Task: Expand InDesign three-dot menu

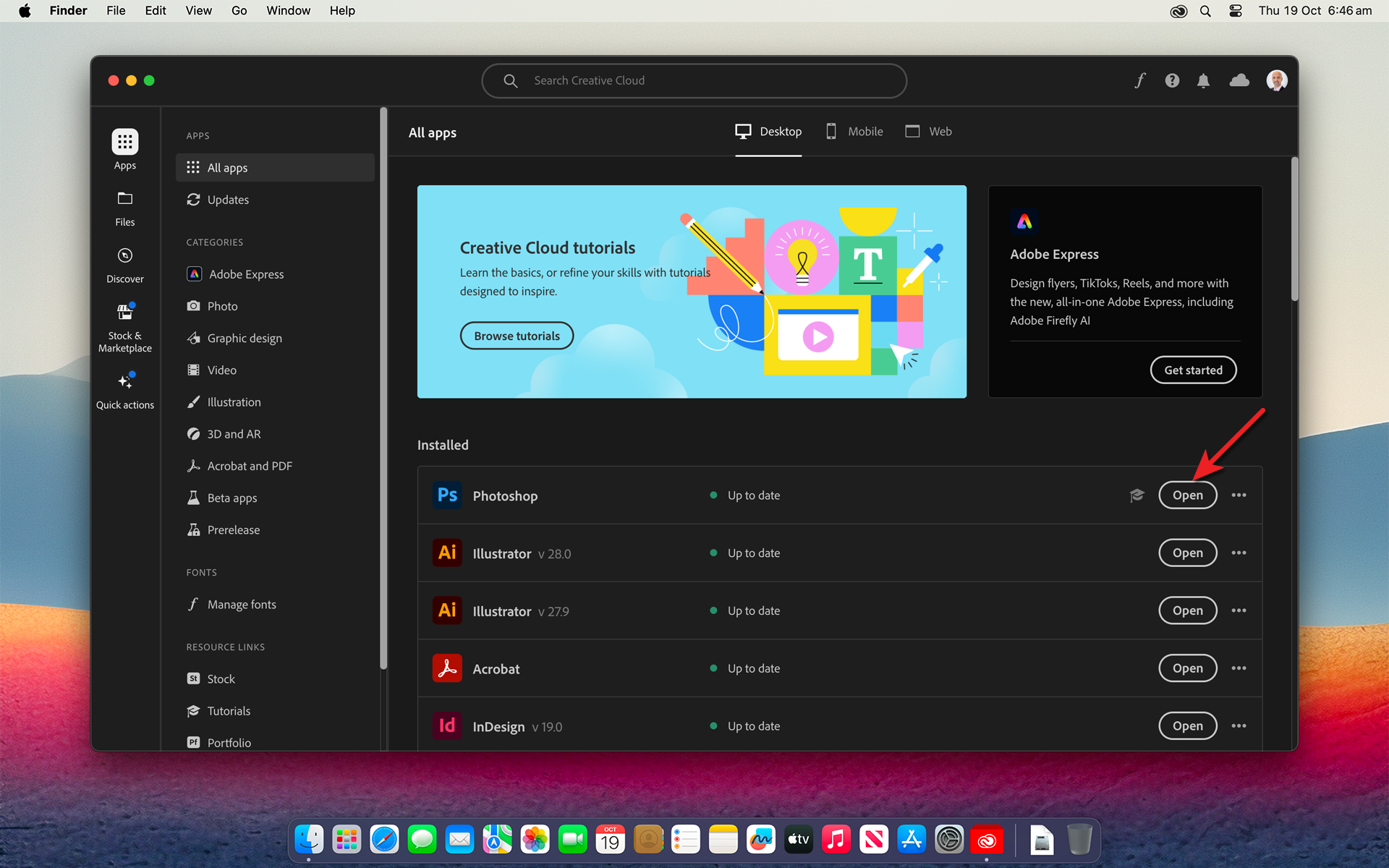Action: [1238, 725]
